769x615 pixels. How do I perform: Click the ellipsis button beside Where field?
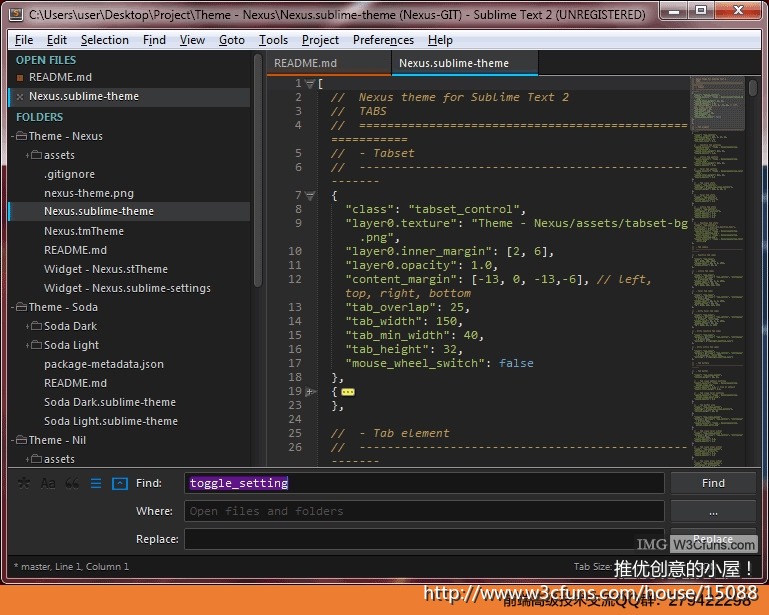[x=713, y=511]
